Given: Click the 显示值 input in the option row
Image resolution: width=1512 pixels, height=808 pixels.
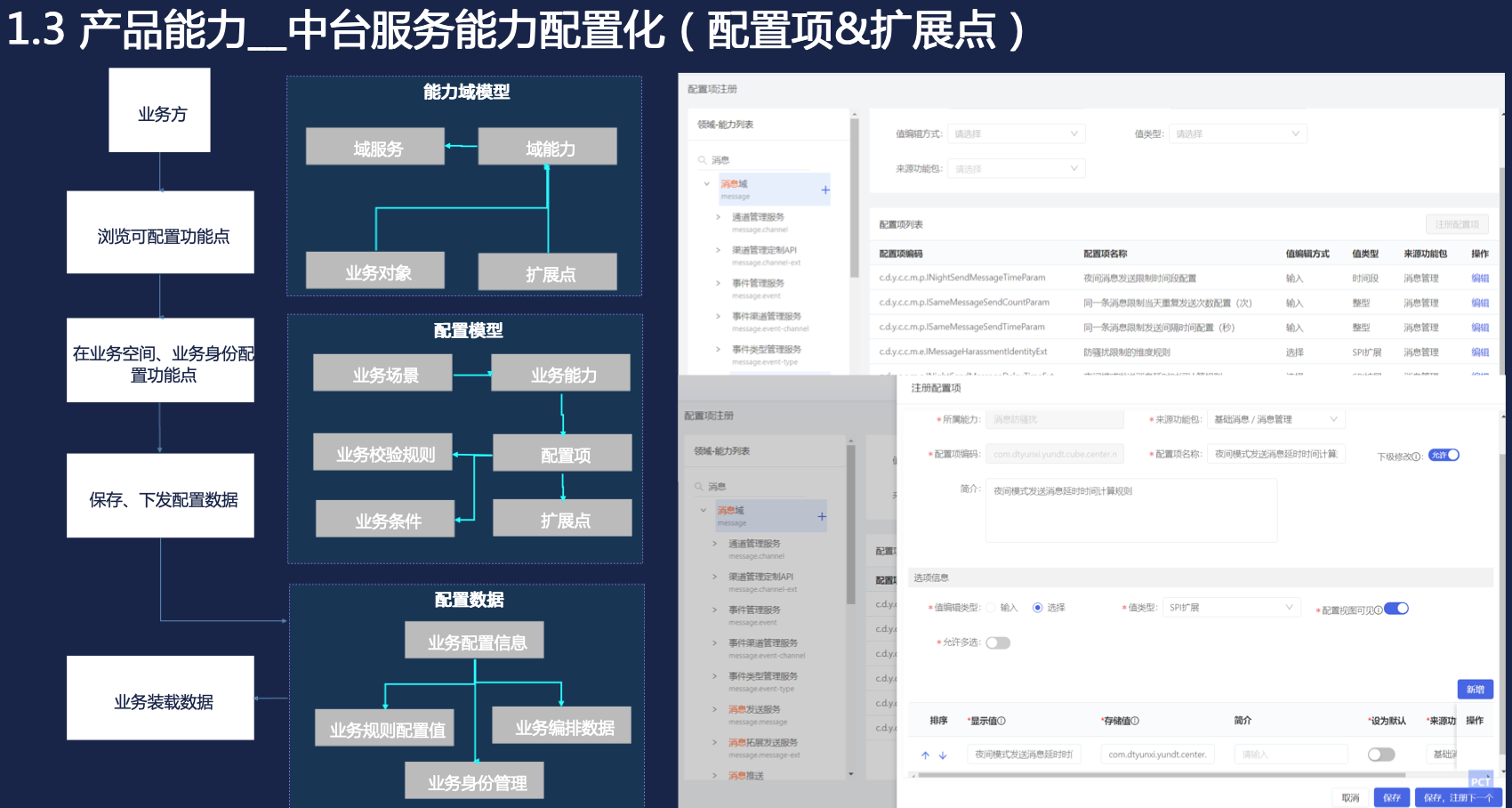Looking at the screenshot, I should [x=1024, y=755].
